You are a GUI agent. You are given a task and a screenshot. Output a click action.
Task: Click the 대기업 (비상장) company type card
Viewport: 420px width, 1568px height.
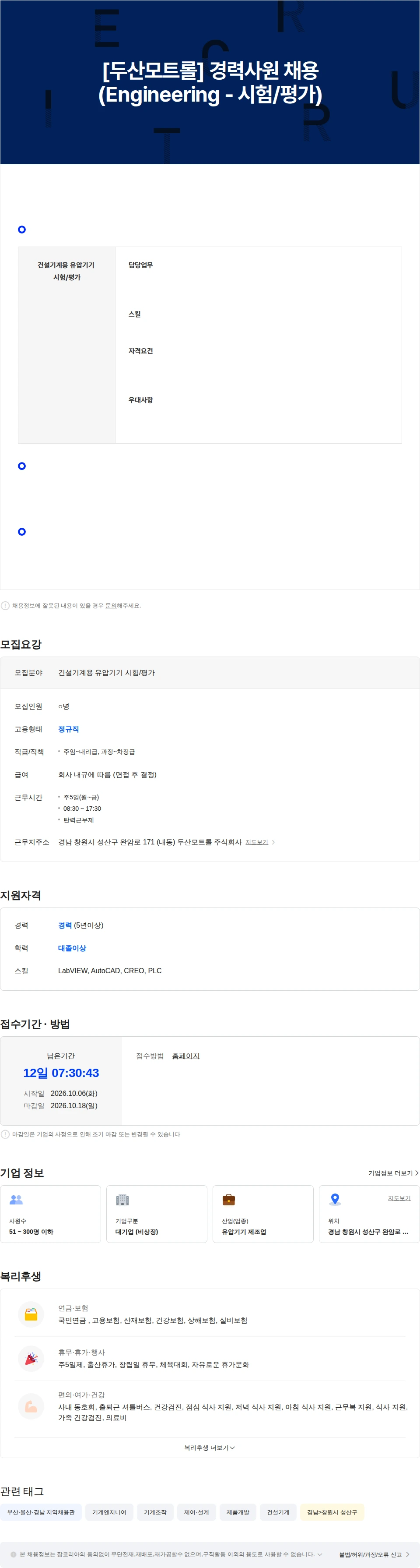(157, 1214)
